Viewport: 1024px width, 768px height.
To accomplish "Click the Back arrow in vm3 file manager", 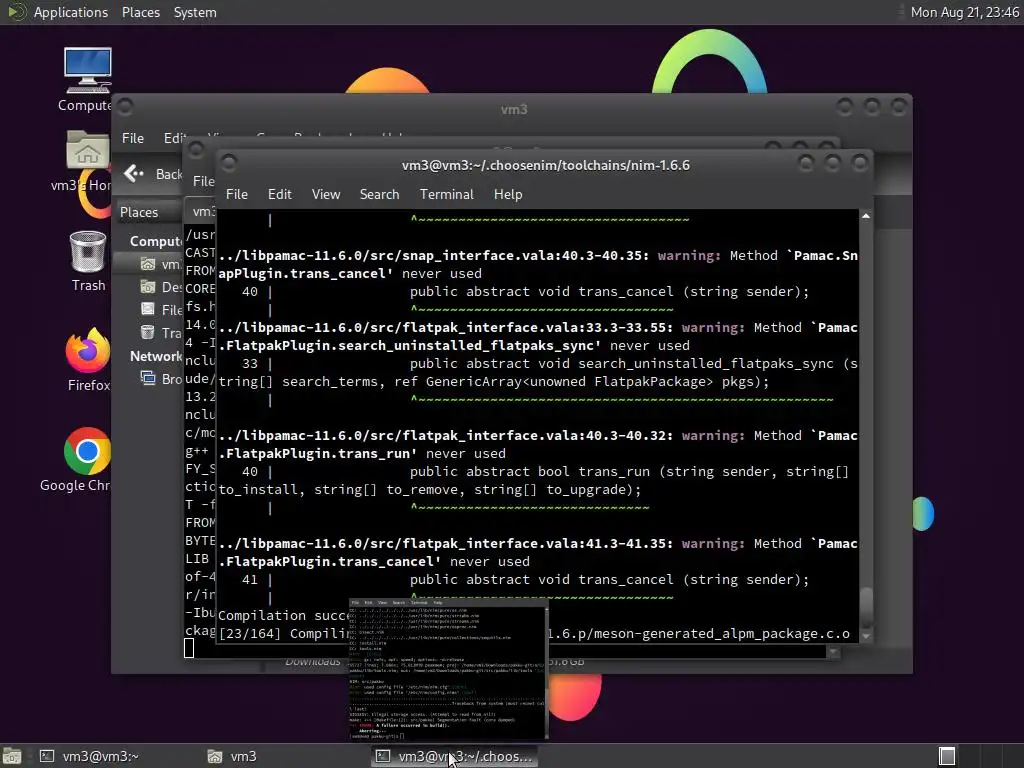I will click(x=134, y=173).
